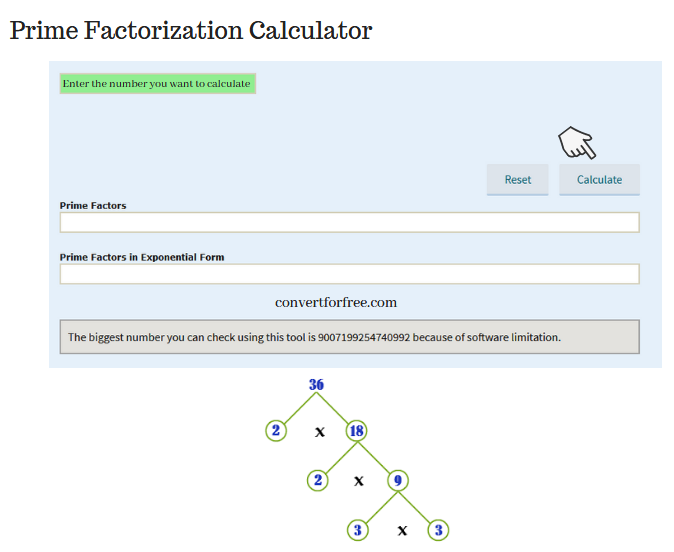Click the circled 2 beside the 18 node

coord(276,431)
